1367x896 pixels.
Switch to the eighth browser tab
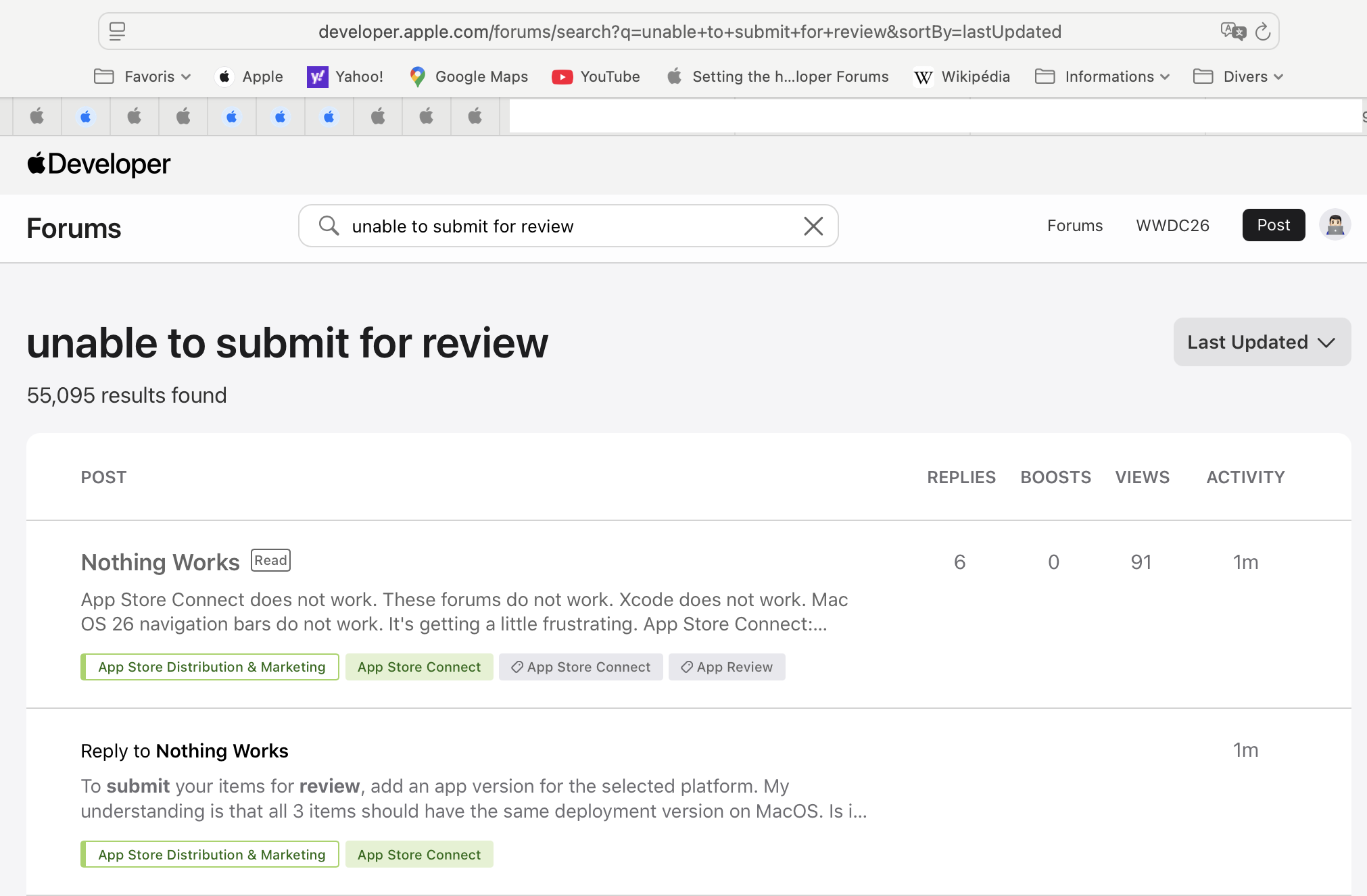point(378,117)
